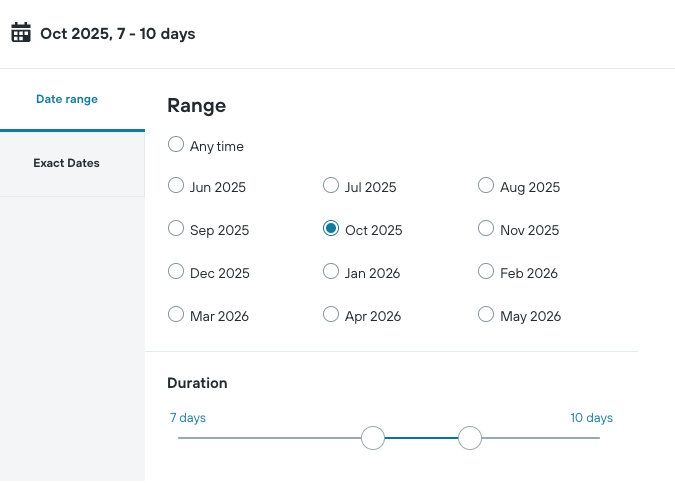The image size is (675, 483).
Task: Select the Feb 2026 radio button
Action: (x=486, y=272)
